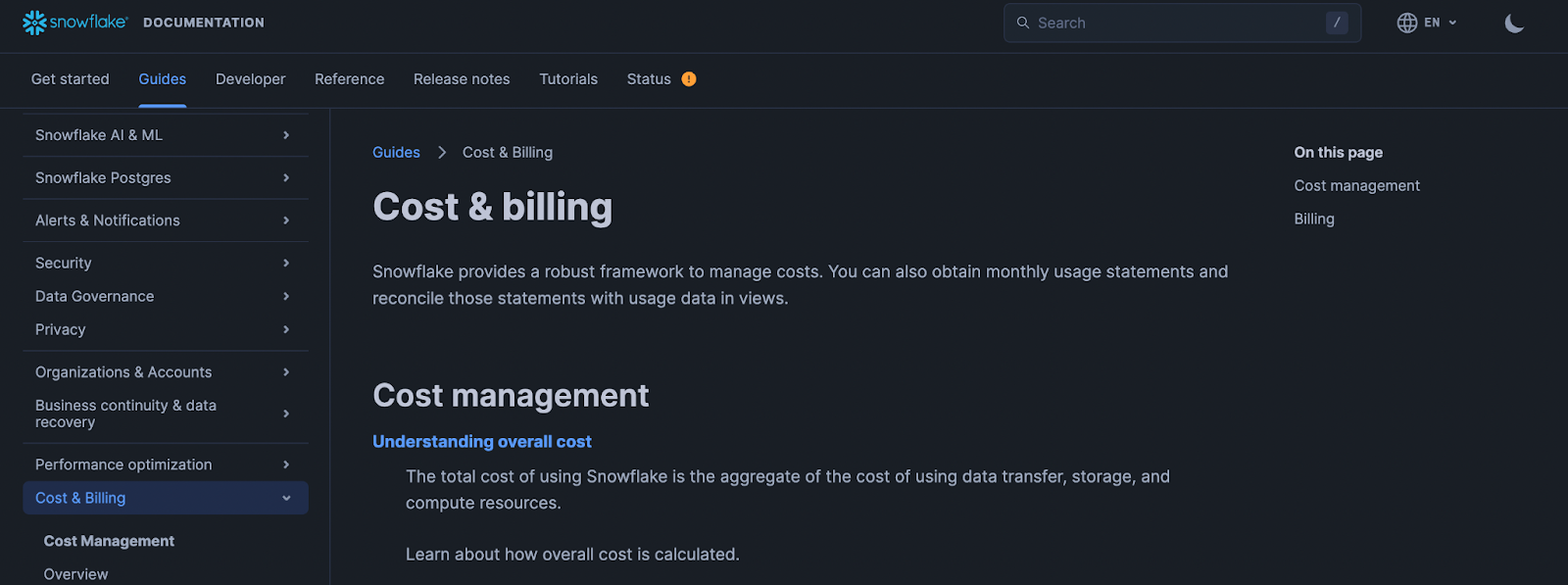Viewport: 1568px width, 585px height.
Task: Open Snowflake Postgres sidebar item
Action: point(103,177)
